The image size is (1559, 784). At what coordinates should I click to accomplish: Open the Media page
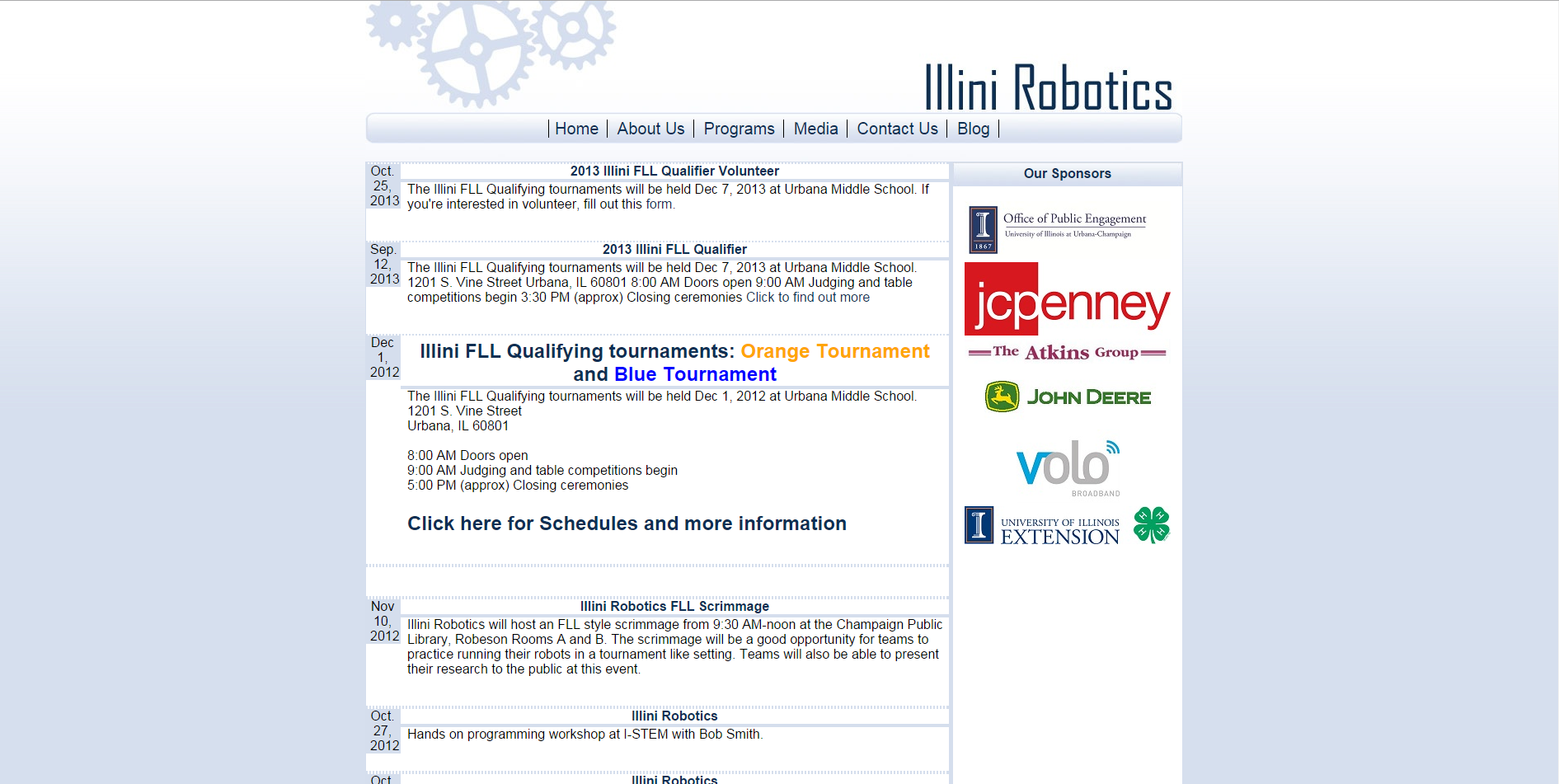815,129
